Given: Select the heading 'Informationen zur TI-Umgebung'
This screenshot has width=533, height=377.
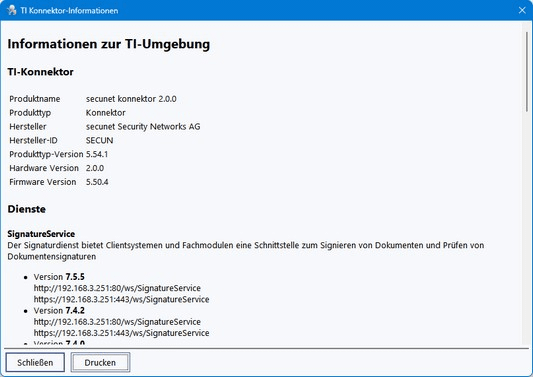Looking at the screenshot, I should pyautogui.click(x=109, y=44).
